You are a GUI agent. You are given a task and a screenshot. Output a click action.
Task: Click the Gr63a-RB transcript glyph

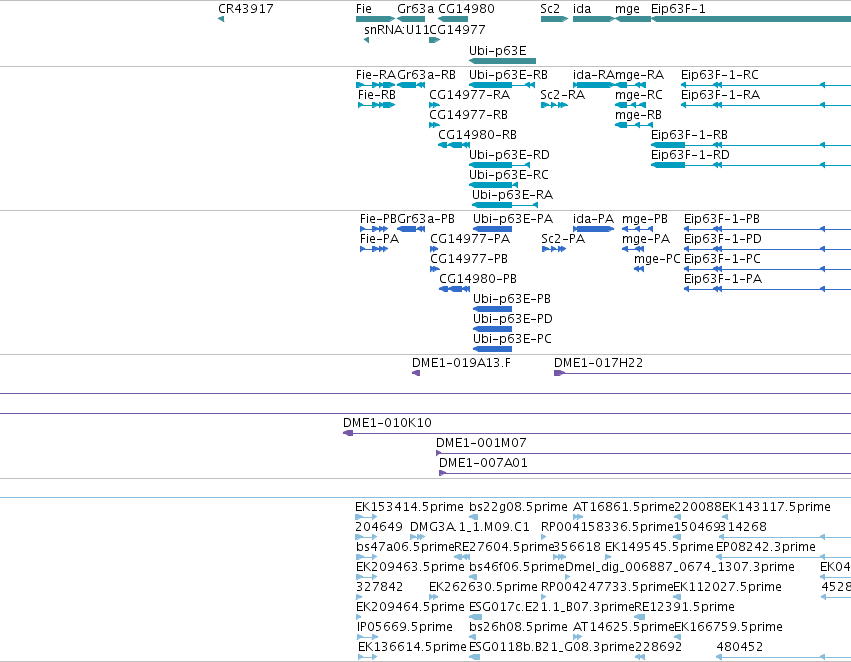tap(411, 85)
